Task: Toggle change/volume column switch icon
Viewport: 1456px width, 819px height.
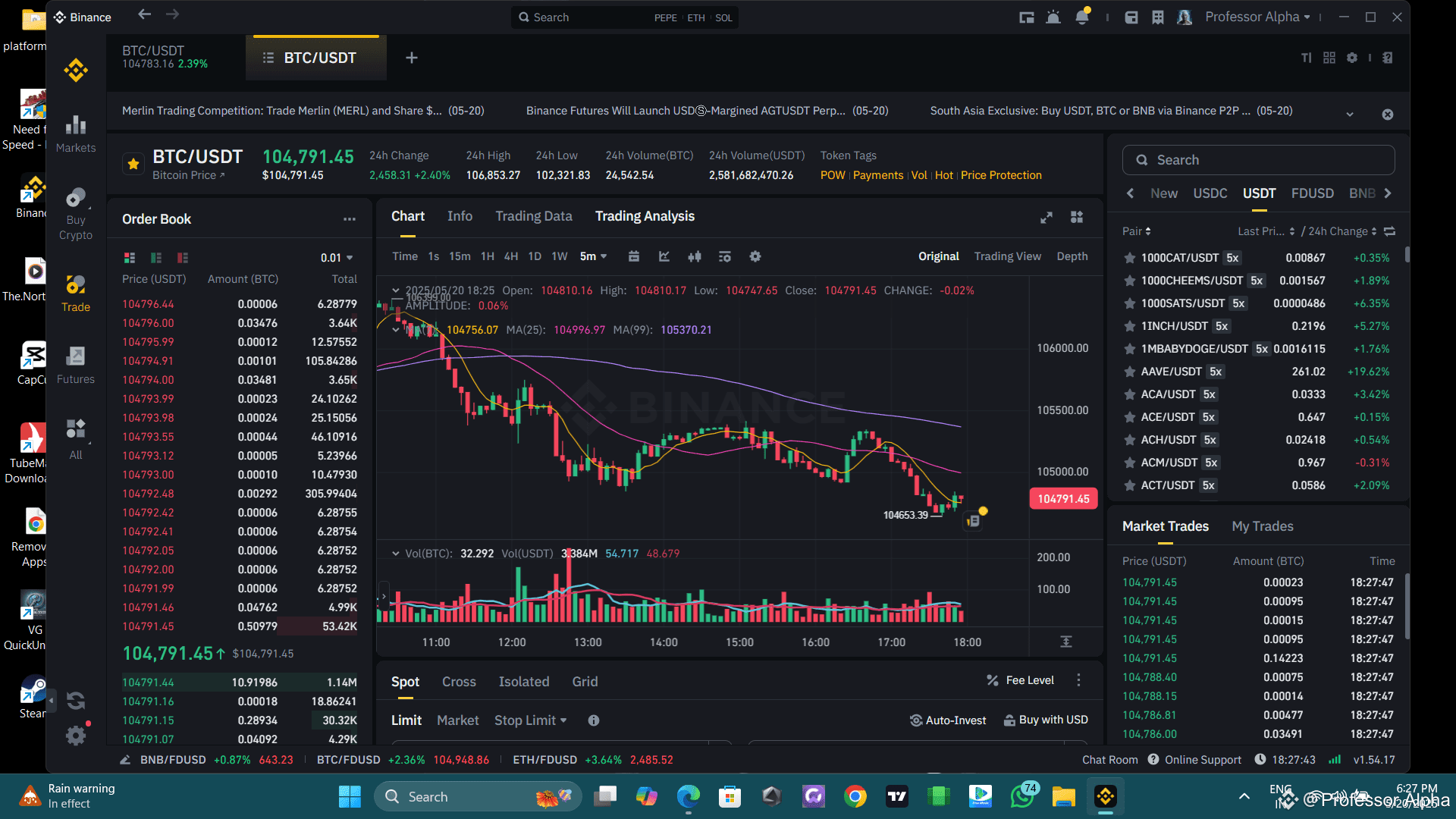Action: [1389, 231]
